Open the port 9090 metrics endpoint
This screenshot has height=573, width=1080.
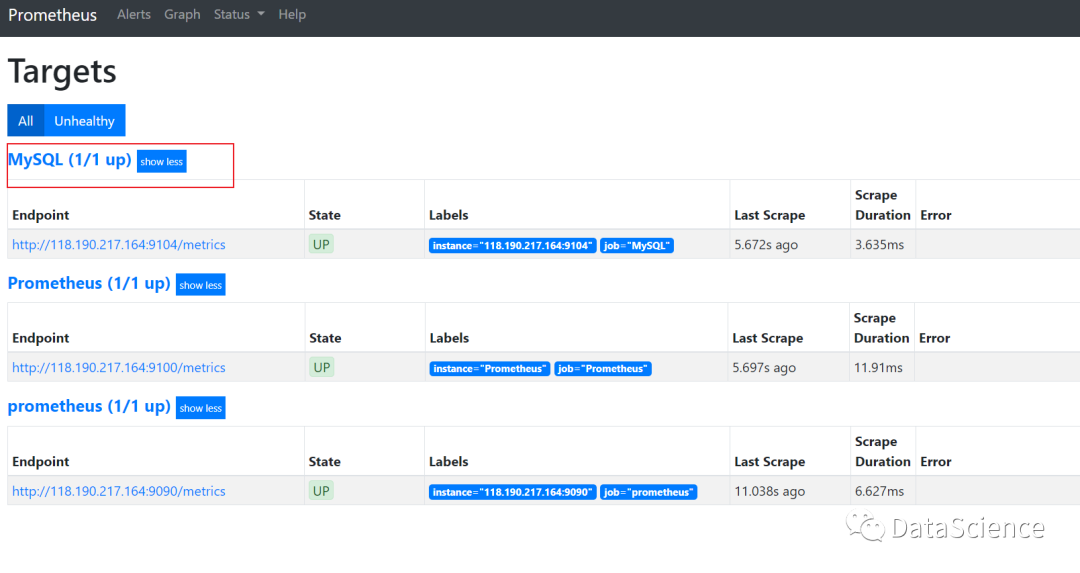(119, 492)
